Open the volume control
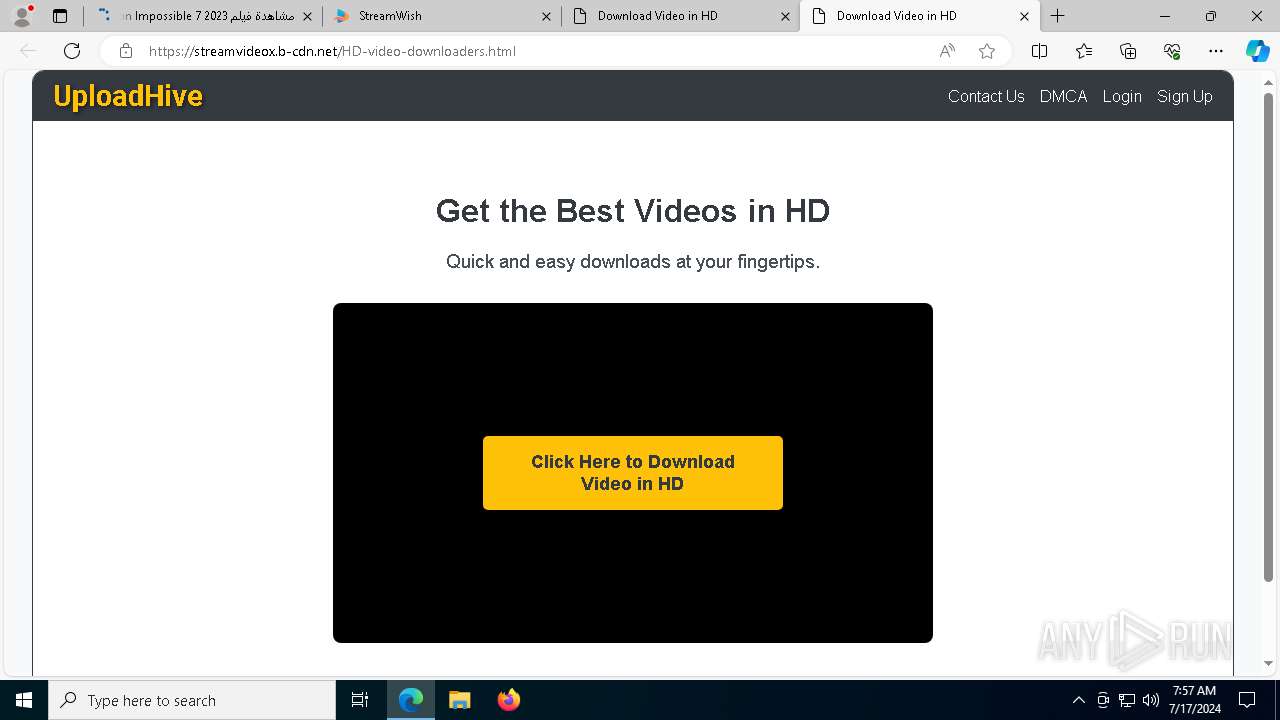The width and height of the screenshot is (1280, 720). pyautogui.click(x=1151, y=700)
